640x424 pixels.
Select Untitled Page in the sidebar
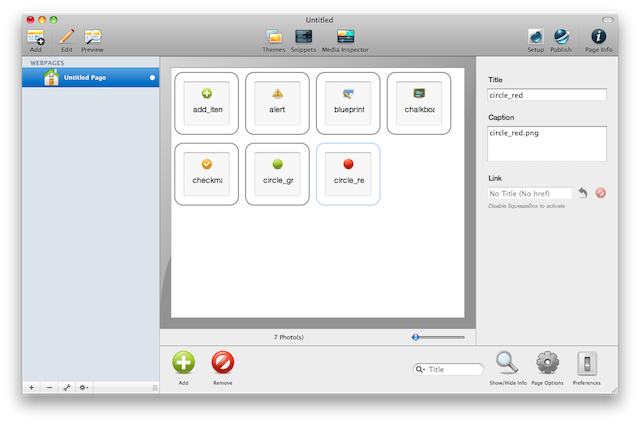91,78
